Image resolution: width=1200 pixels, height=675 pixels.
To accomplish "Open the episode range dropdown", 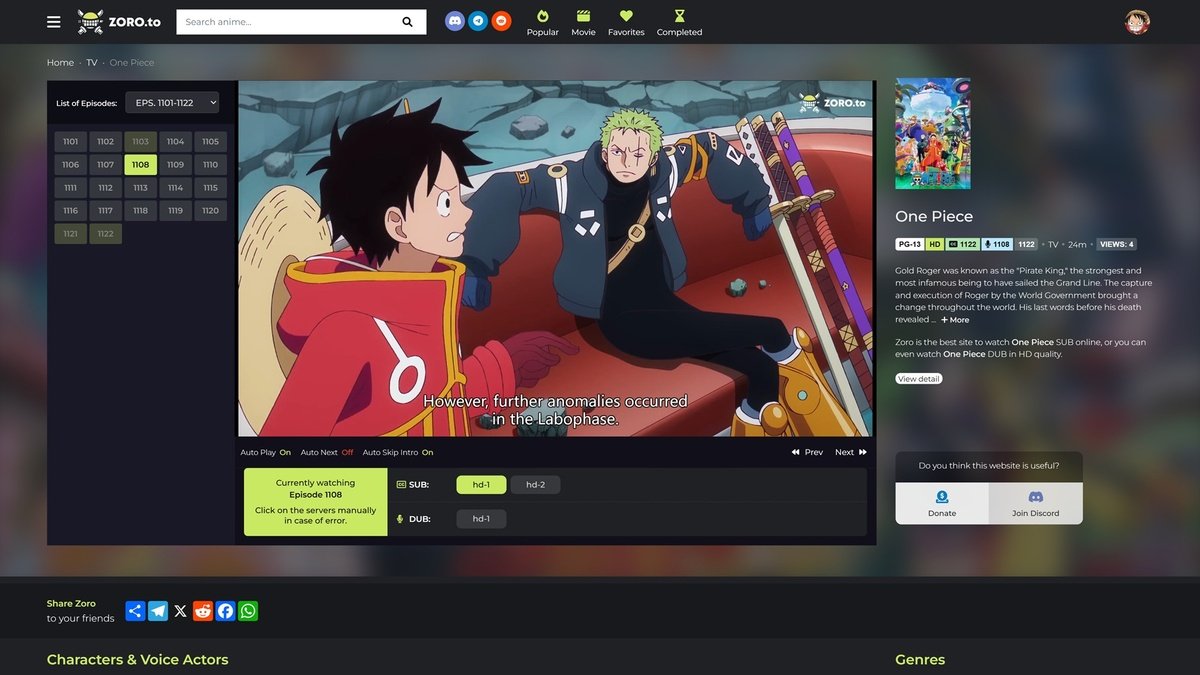I will coord(171,103).
